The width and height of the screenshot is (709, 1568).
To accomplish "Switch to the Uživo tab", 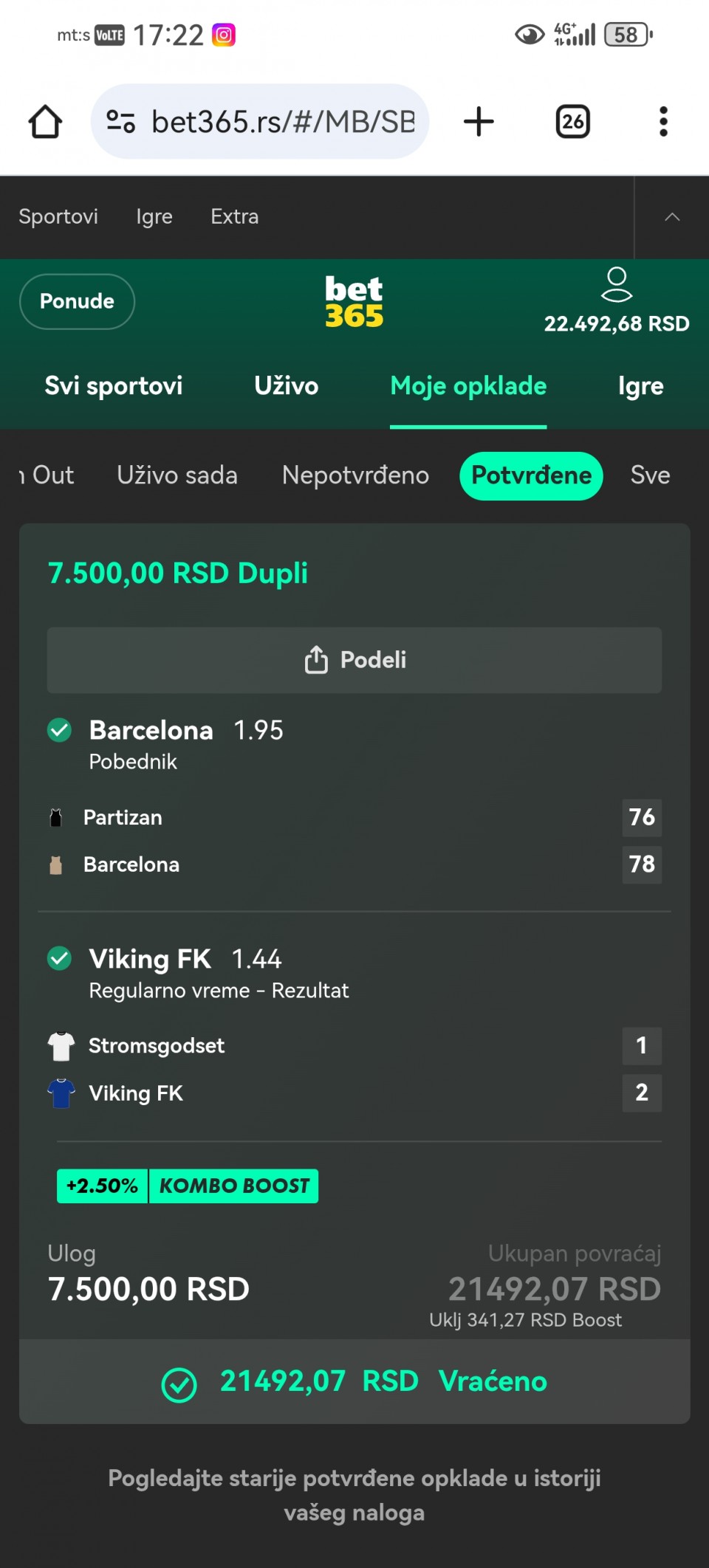I will [286, 386].
